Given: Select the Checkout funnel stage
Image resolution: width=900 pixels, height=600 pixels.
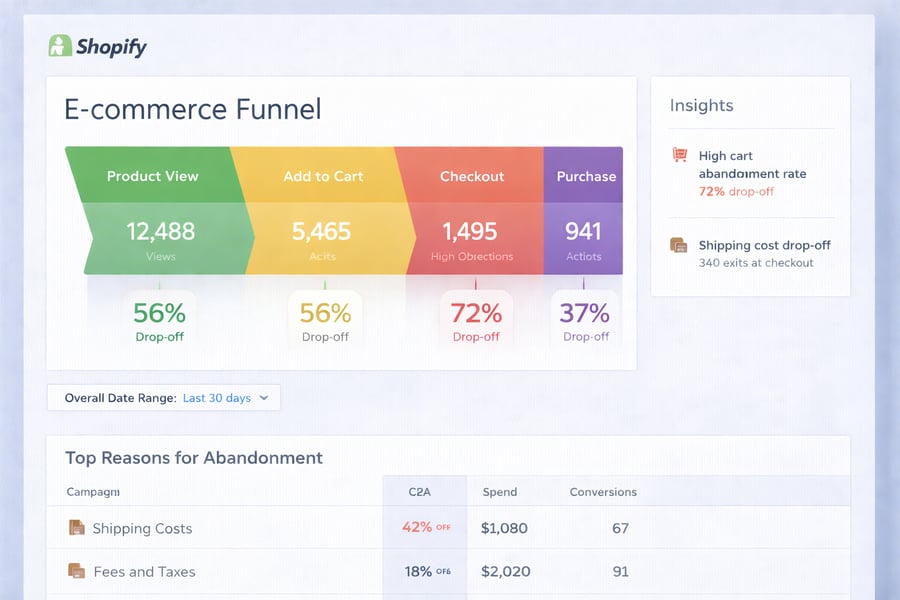Looking at the screenshot, I should tap(471, 176).
